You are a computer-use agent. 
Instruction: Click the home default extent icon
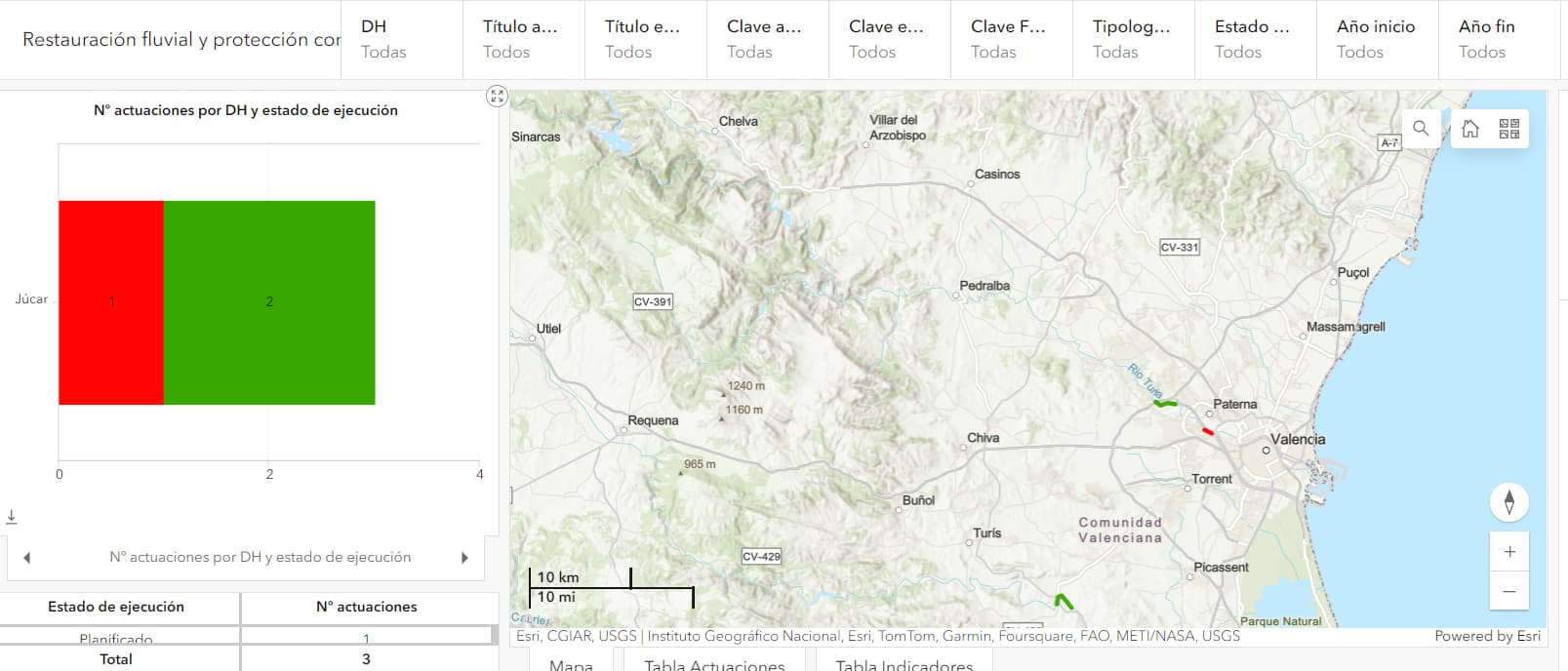(x=1470, y=129)
